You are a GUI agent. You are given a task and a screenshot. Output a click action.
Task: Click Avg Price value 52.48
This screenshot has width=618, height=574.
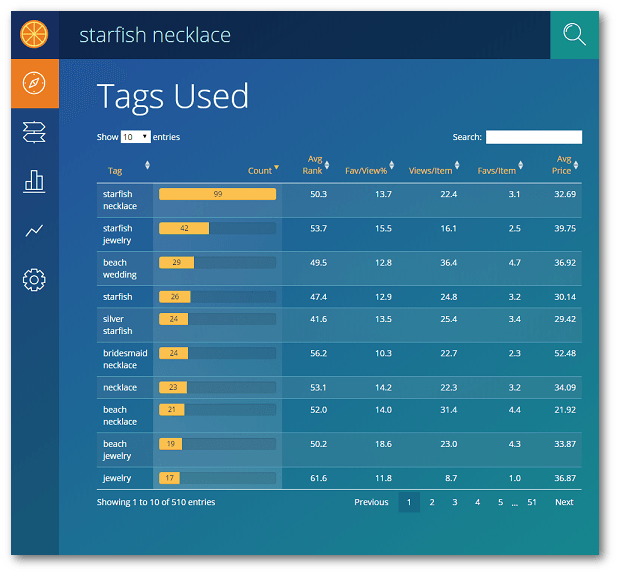[x=565, y=353]
